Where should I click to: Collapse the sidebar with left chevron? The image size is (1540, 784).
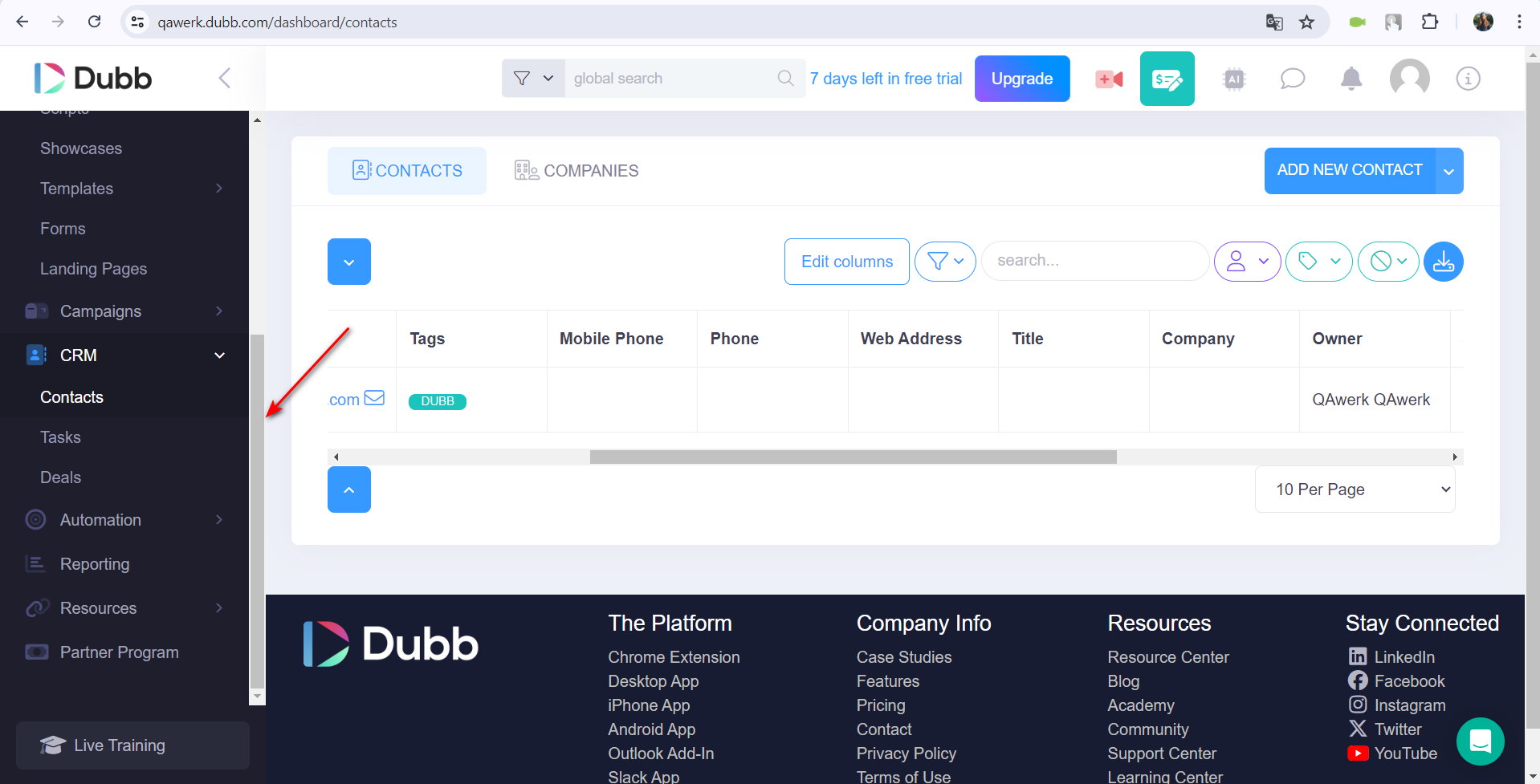tap(225, 78)
